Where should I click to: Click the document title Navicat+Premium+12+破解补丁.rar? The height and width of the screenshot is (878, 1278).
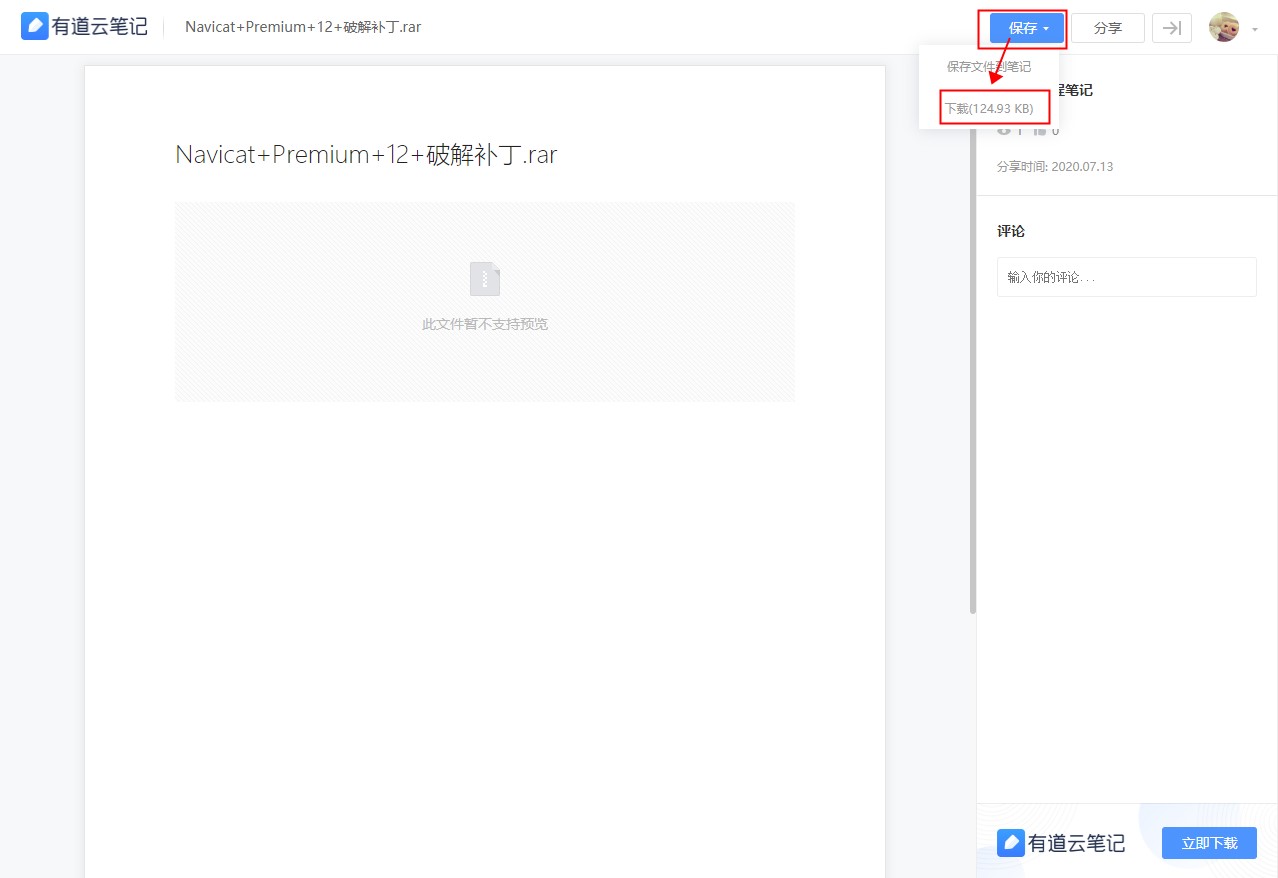point(366,154)
